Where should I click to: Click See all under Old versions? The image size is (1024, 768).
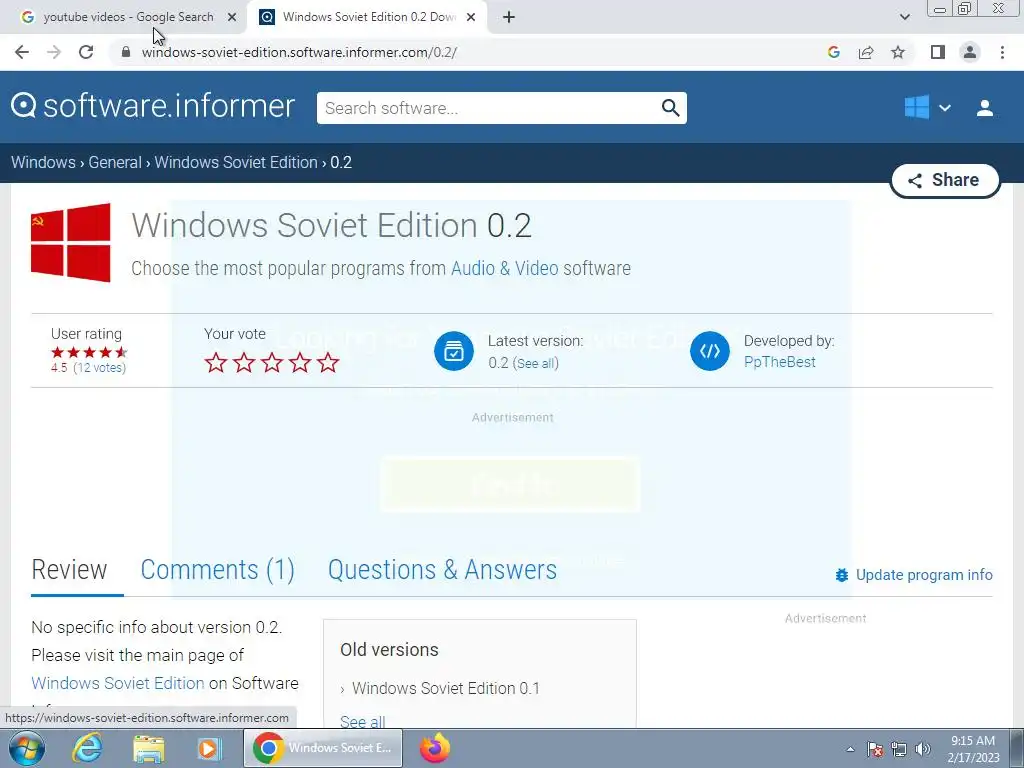coord(362,722)
